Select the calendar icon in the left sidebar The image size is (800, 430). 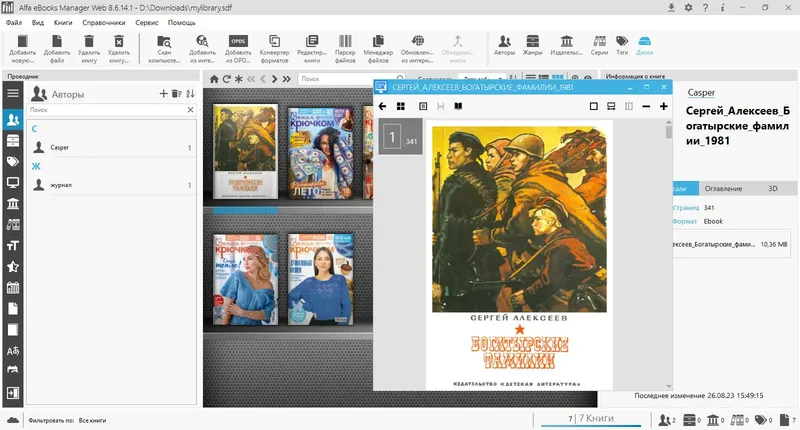13,288
